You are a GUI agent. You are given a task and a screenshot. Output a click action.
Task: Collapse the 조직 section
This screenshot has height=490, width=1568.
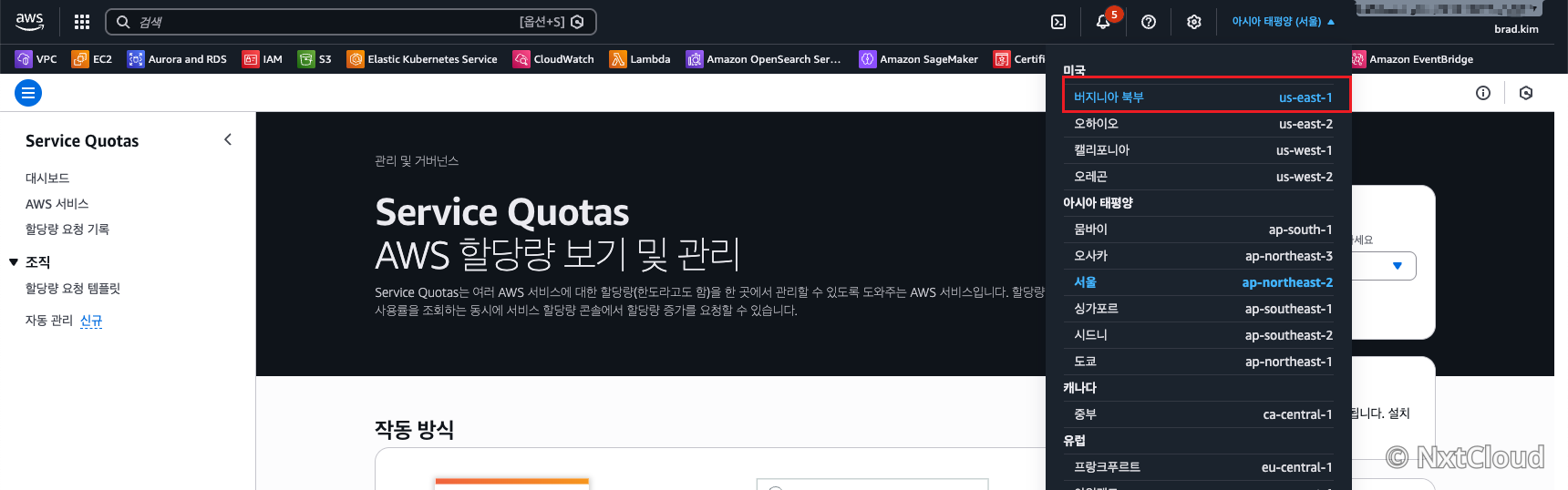click(14, 262)
